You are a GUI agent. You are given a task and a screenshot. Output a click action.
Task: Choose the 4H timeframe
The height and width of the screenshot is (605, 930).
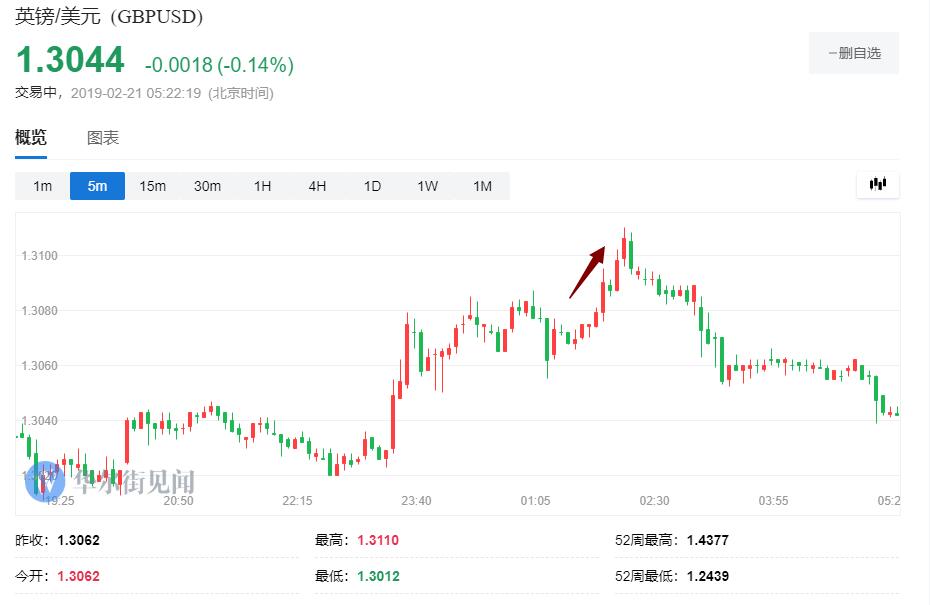point(317,186)
